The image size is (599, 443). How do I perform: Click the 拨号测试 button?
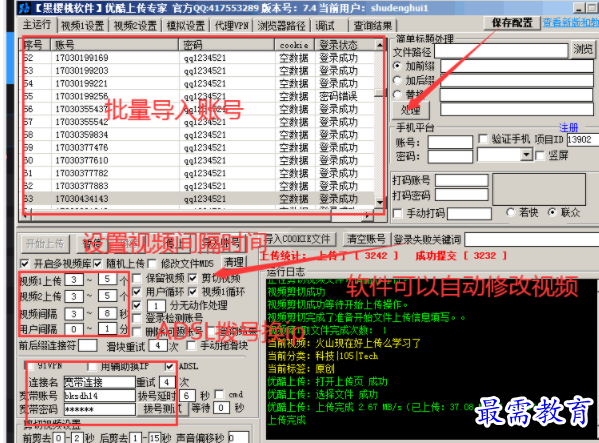tap(162, 409)
